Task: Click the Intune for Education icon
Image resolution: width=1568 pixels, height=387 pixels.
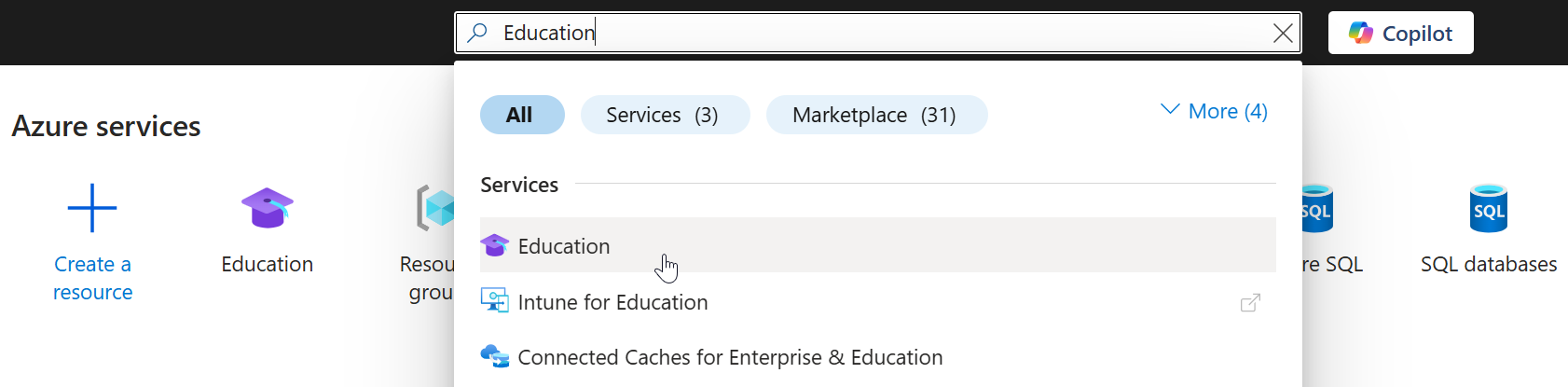Action: (x=494, y=301)
